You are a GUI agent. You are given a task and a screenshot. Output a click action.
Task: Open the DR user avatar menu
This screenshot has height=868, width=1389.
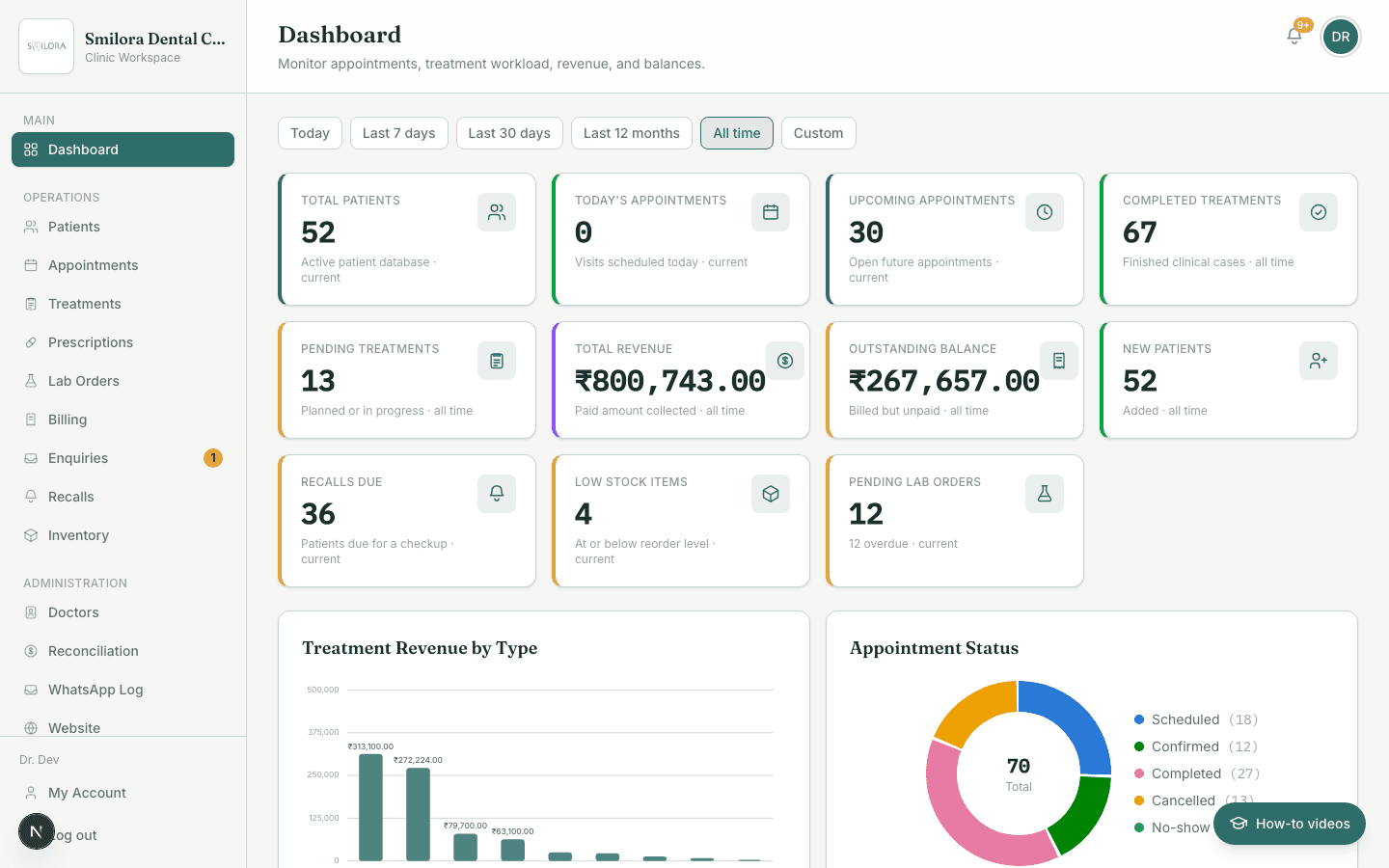(1341, 37)
